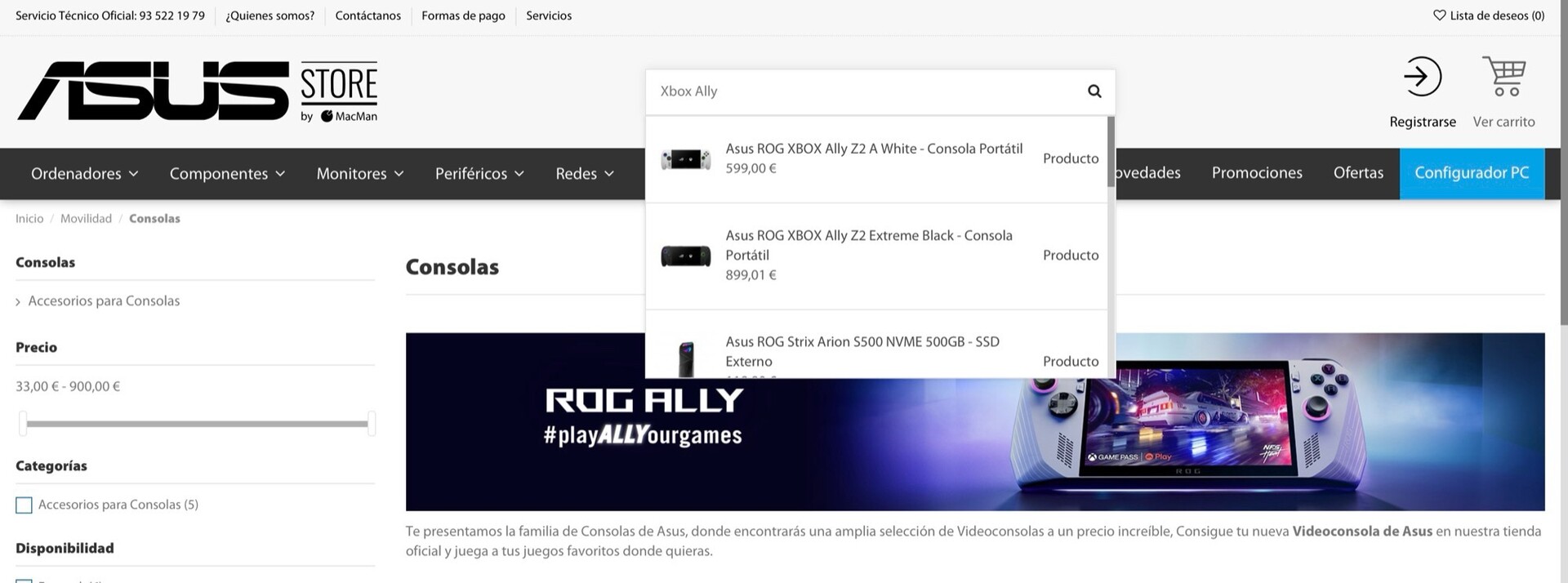Open Formas de pago link
Image resolution: width=1568 pixels, height=583 pixels.
click(x=463, y=16)
